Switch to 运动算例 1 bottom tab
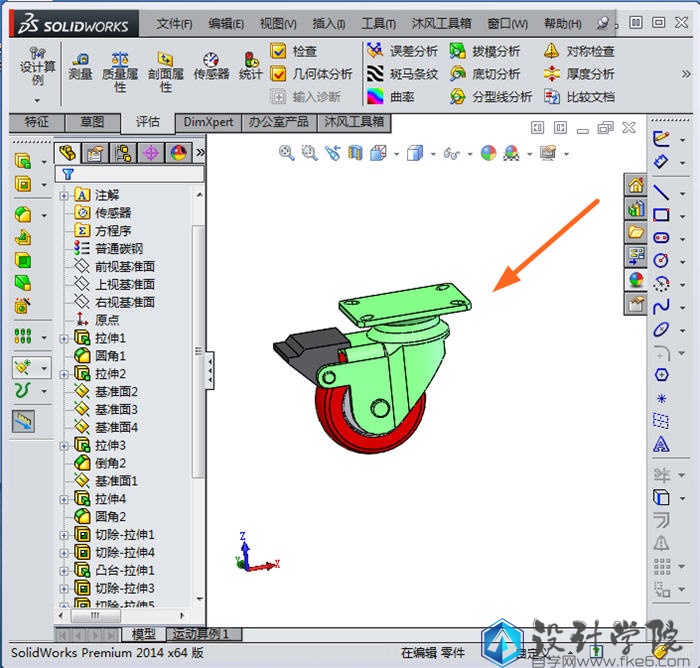 pos(200,634)
